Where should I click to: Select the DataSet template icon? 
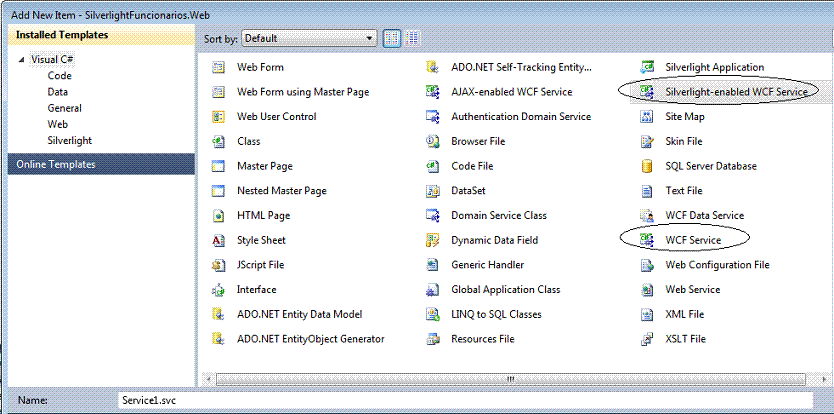pos(432,191)
